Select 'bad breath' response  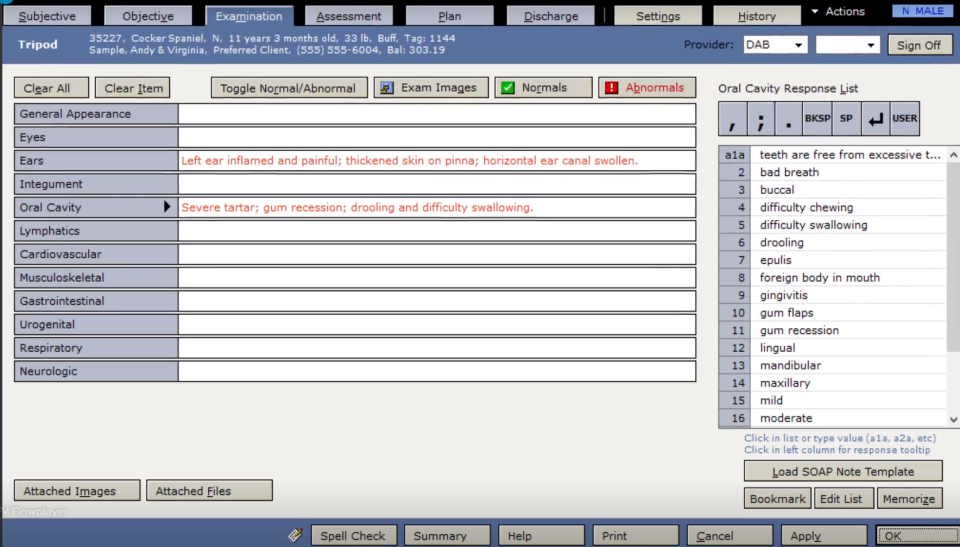[x=849, y=172]
